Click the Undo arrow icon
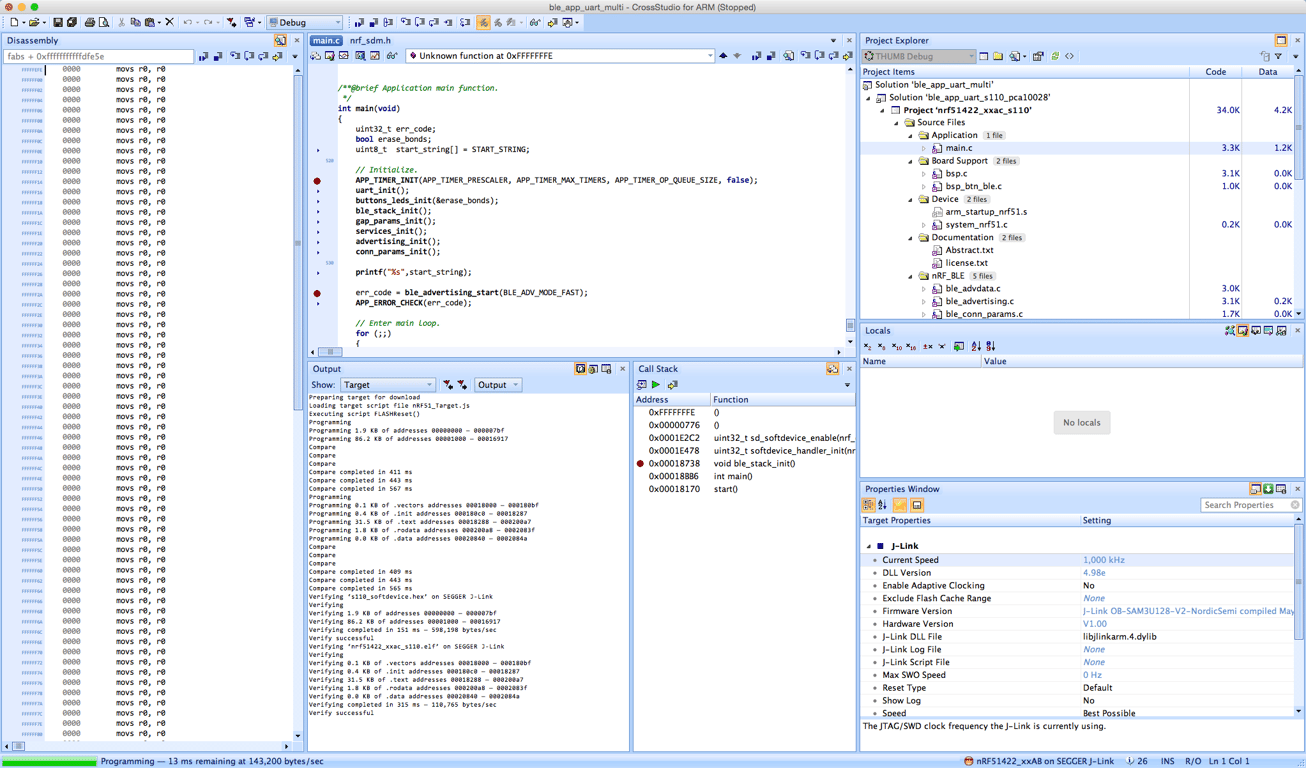The height and width of the screenshot is (768, 1306). click(x=187, y=22)
